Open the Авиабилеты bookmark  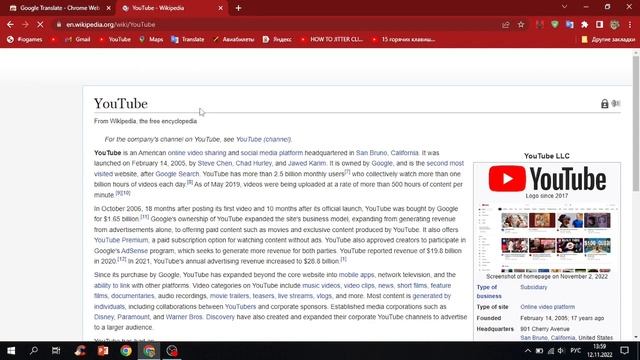coord(233,40)
